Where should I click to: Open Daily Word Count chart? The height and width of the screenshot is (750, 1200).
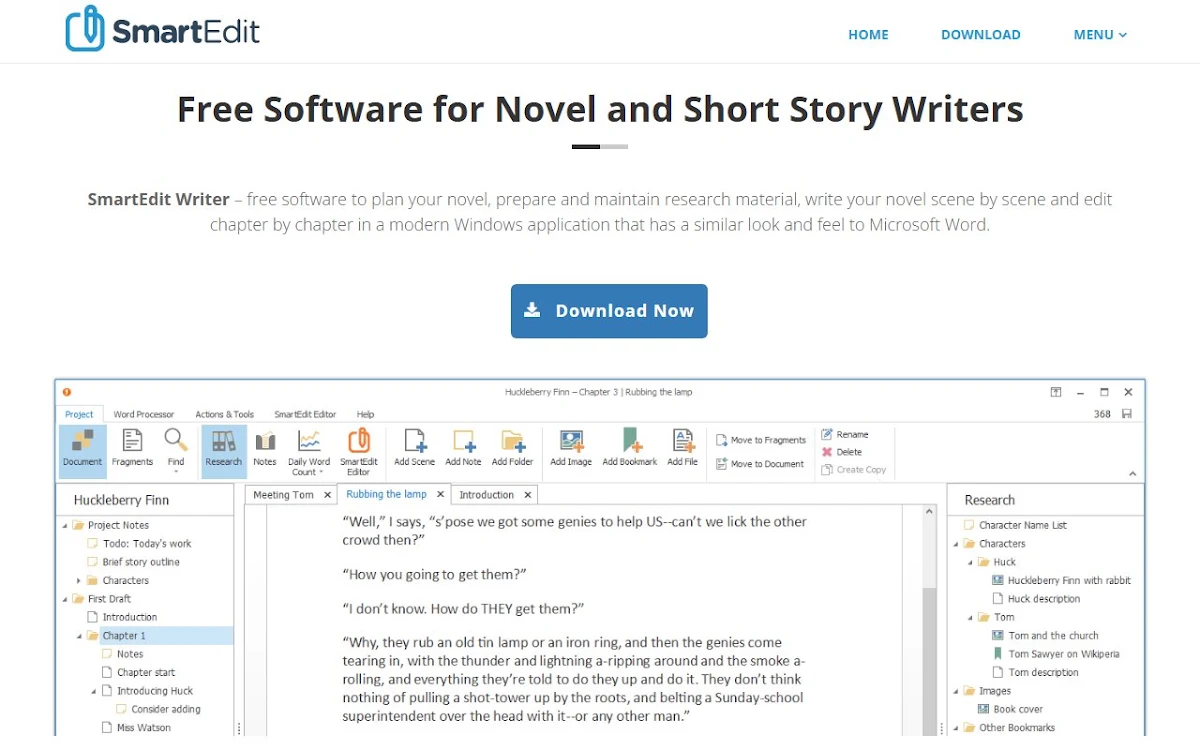(309, 451)
